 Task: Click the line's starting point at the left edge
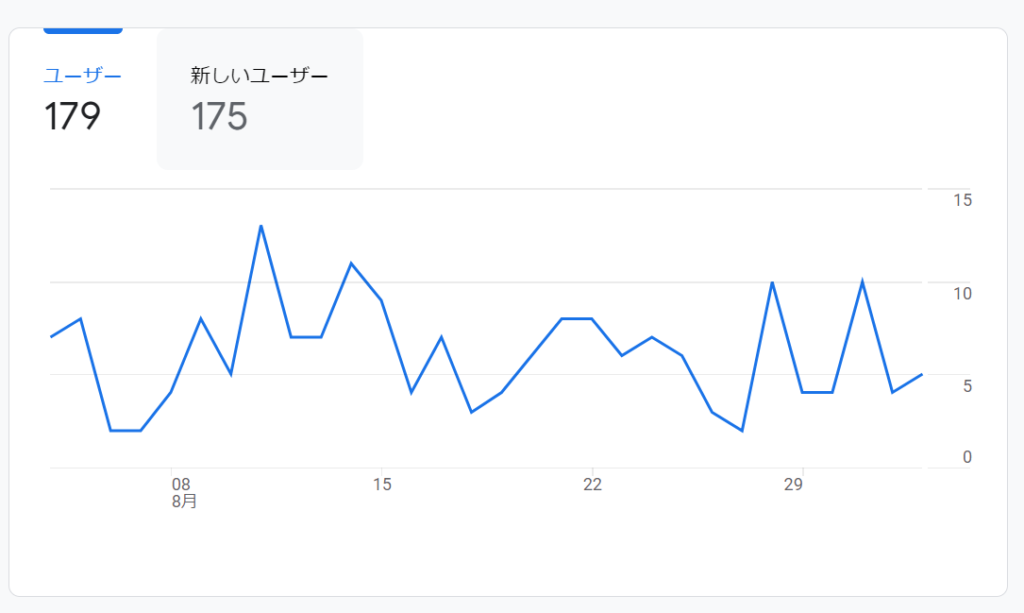(x=51, y=337)
